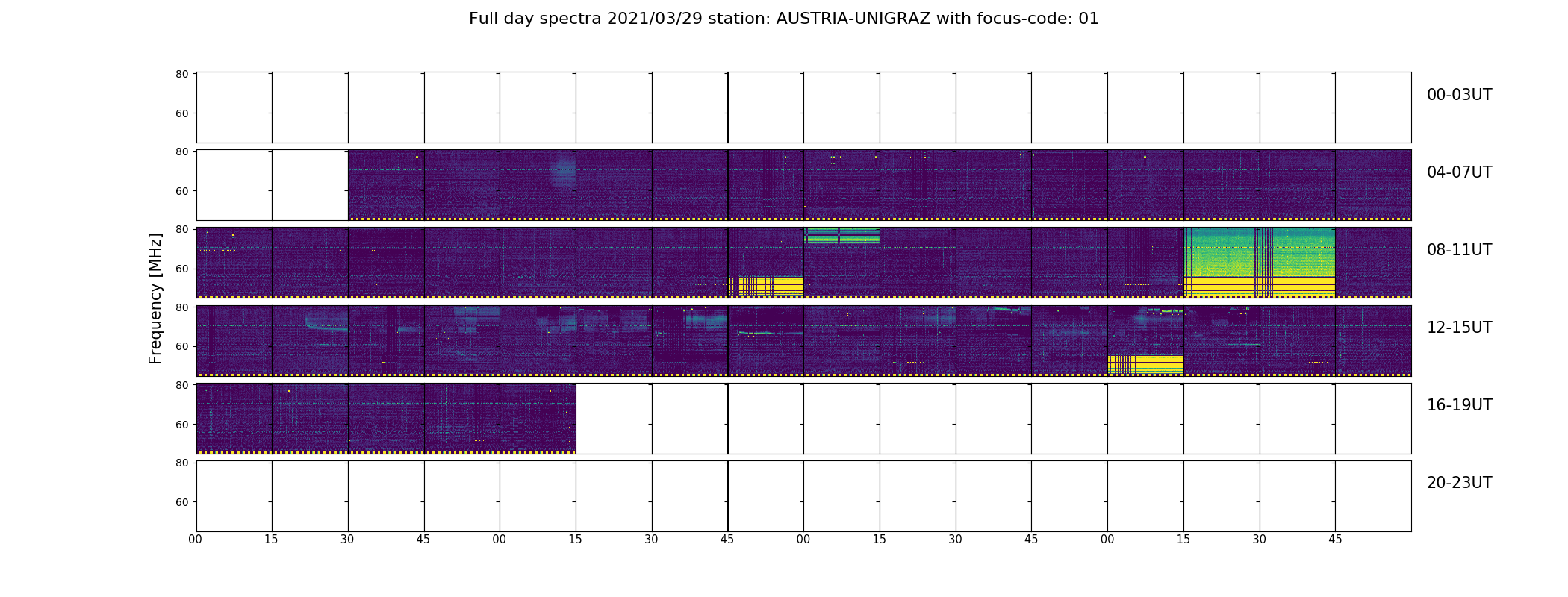Click the large yellow-green burst in the 08-11UT row
The height and width of the screenshot is (597, 1568).
click(1259, 261)
